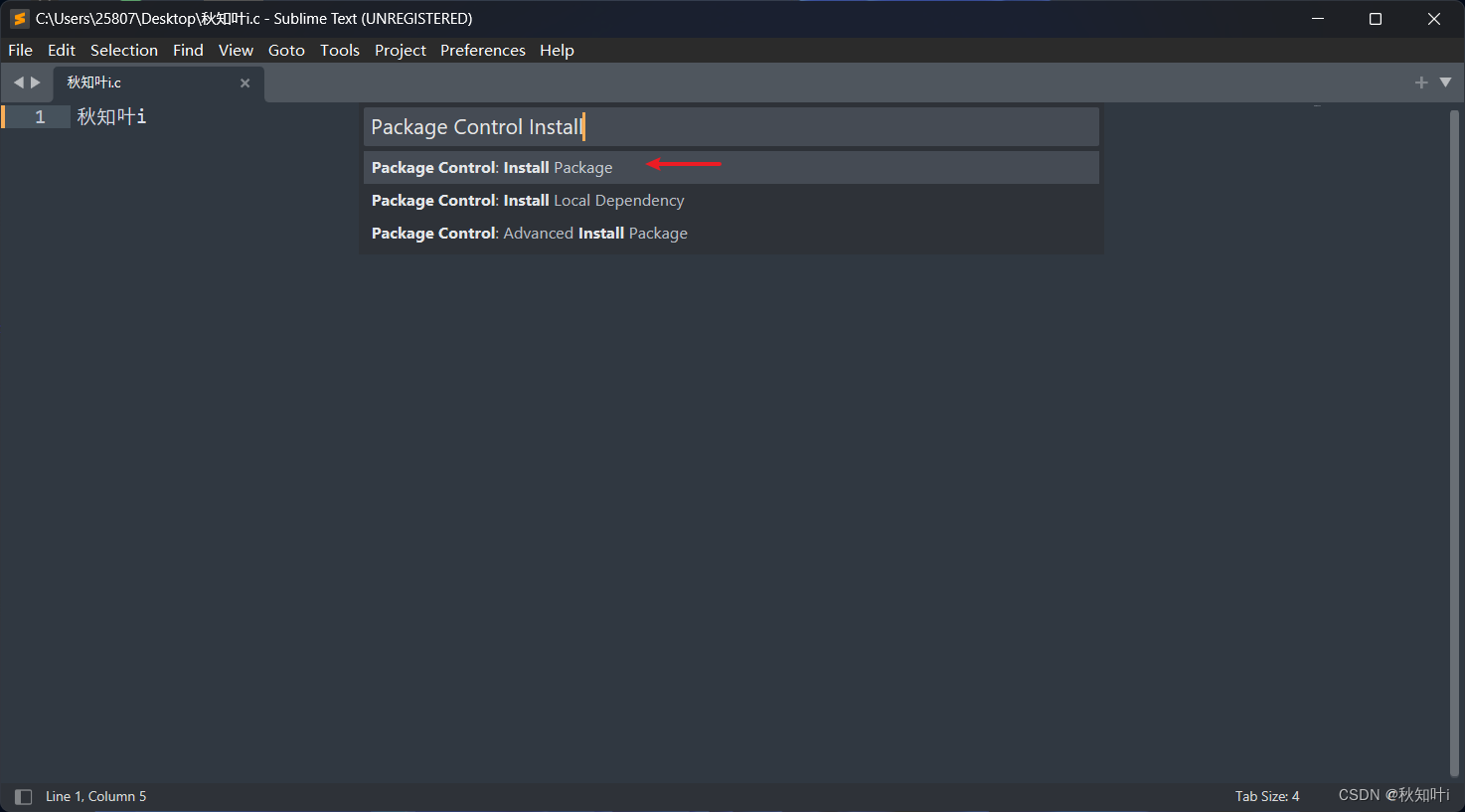
Task: Add a new tab with plus icon
Action: point(1421,82)
